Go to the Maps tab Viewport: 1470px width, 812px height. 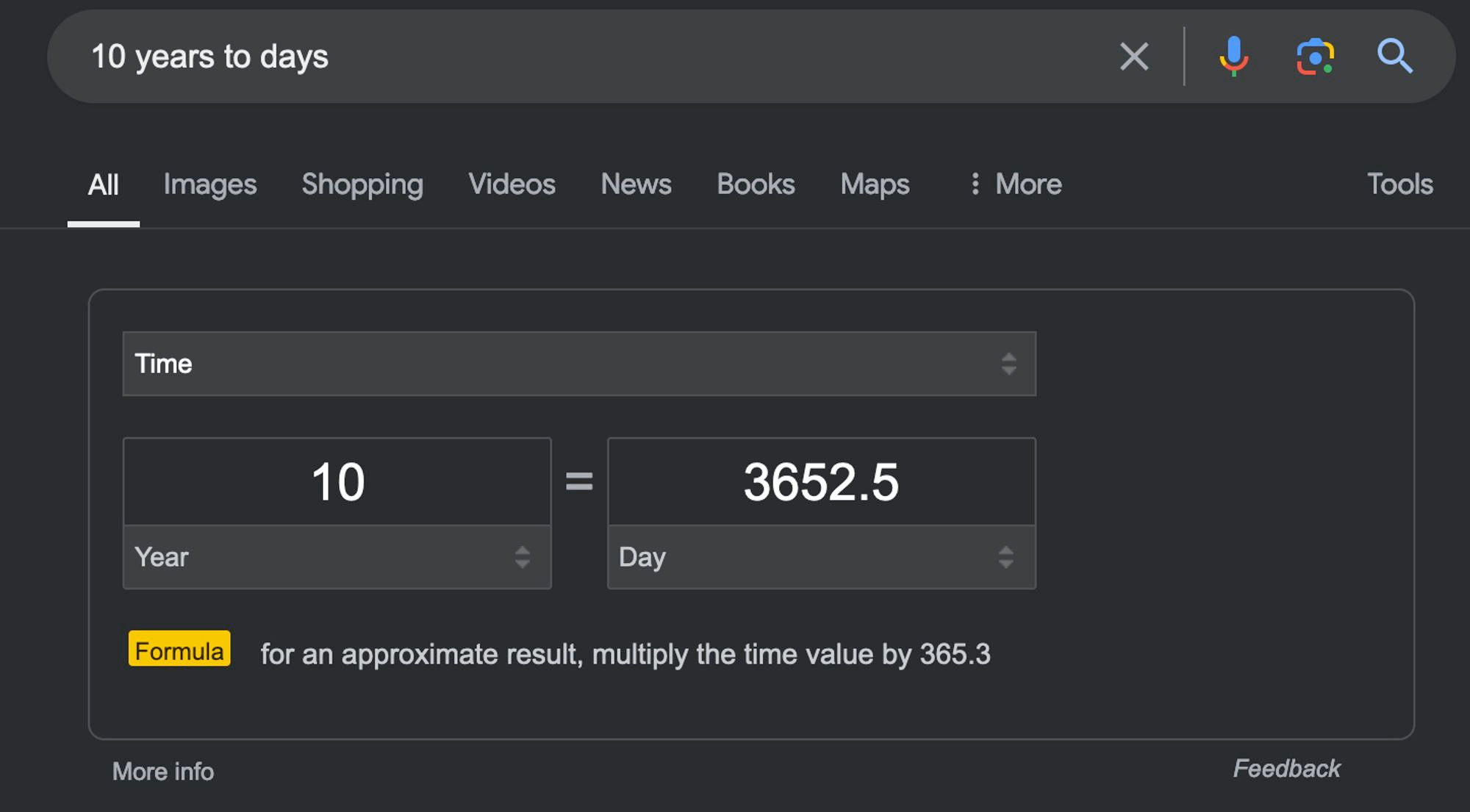point(875,184)
